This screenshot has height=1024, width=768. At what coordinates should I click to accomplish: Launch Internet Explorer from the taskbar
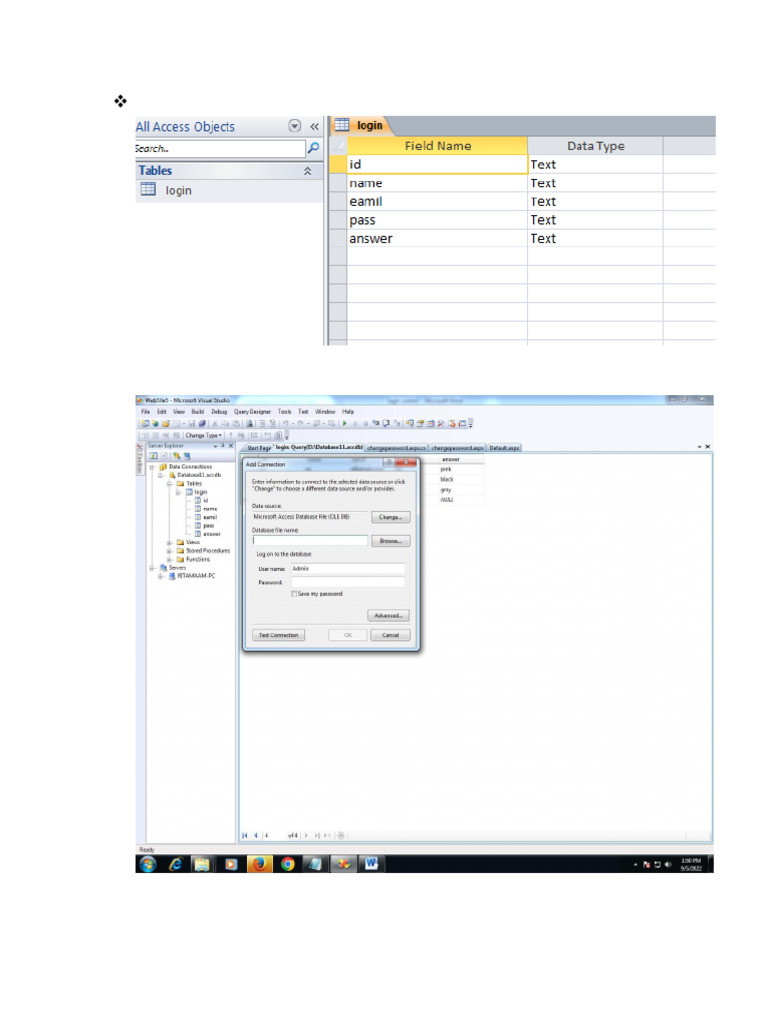[x=176, y=863]
